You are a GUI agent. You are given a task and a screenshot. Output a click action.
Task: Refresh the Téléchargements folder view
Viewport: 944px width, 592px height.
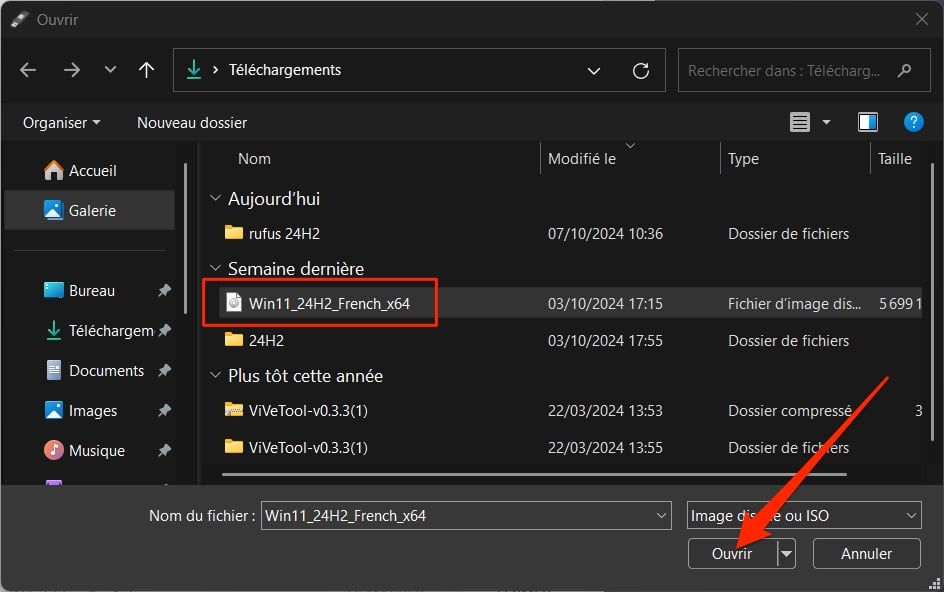[641, 71]
